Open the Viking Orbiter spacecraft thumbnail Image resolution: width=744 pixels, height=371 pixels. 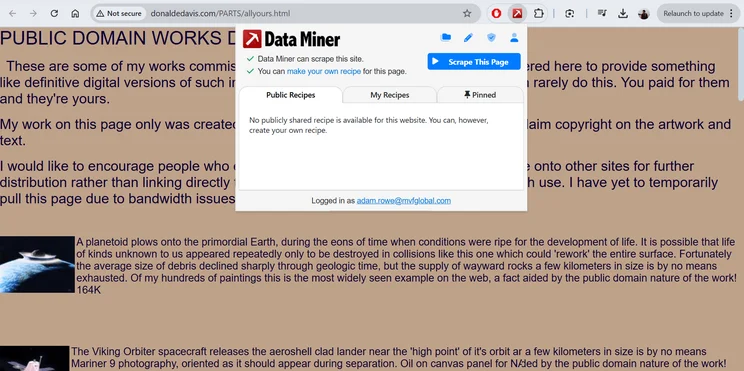click(34, 359)
